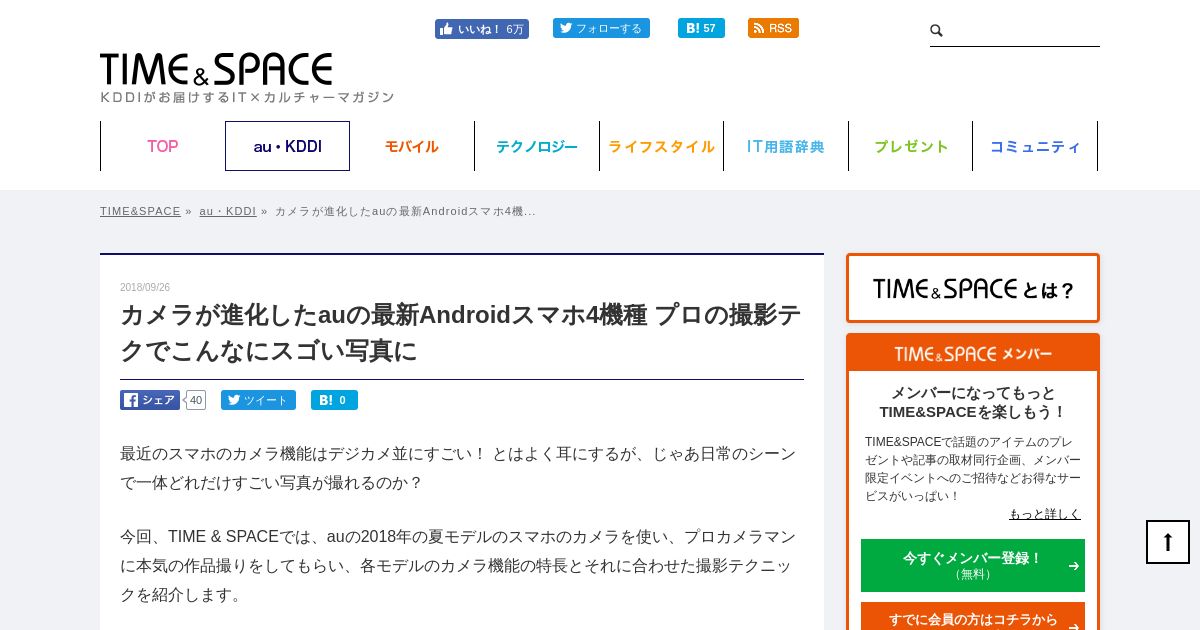Click the TIME&SPACE メンバー panel header
This screenshot has height=630, width=1200.
tap(973, 354)
